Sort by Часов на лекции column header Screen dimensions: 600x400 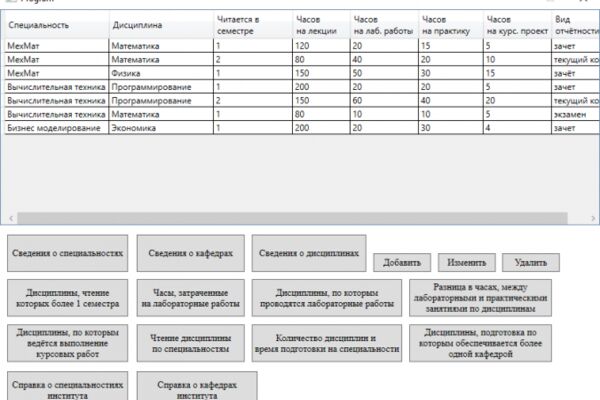click(x=321, y=25)
